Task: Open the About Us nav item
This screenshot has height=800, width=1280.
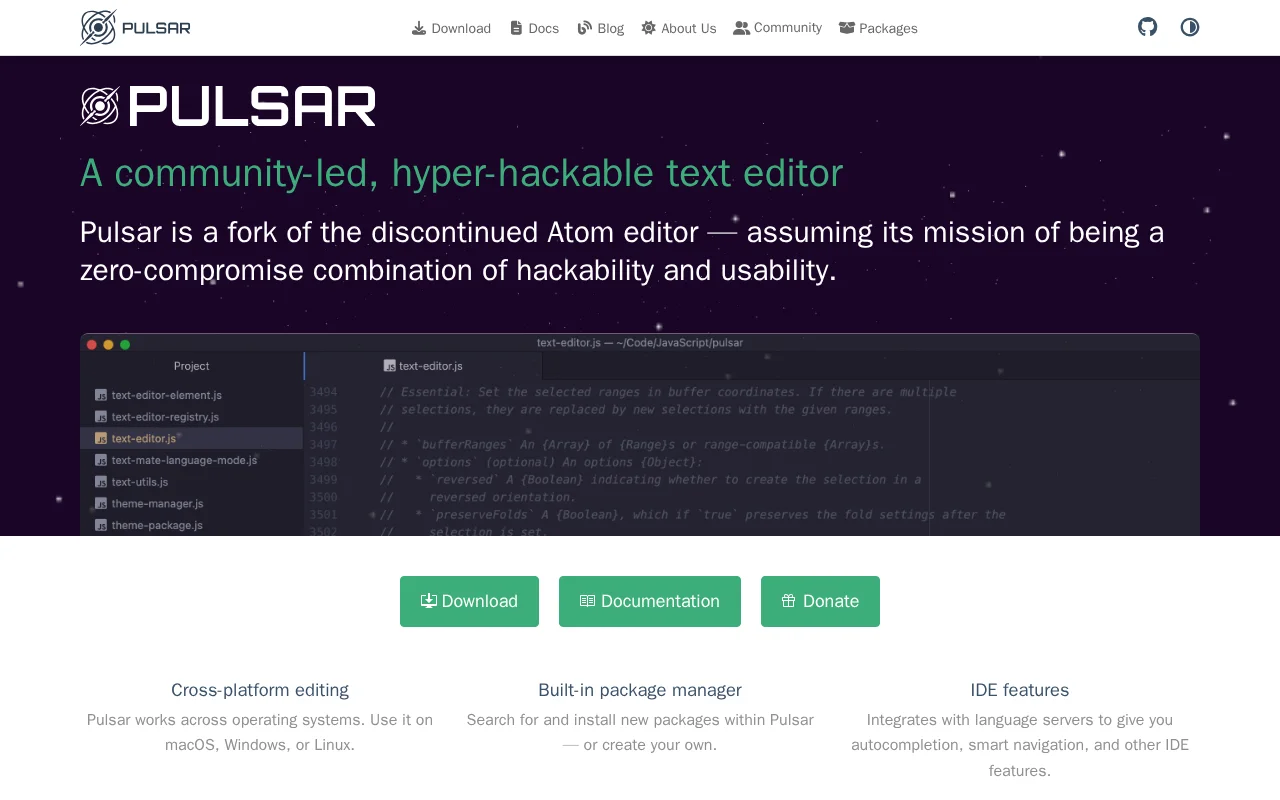Action: pyautogui.click(x=679, y=28)
